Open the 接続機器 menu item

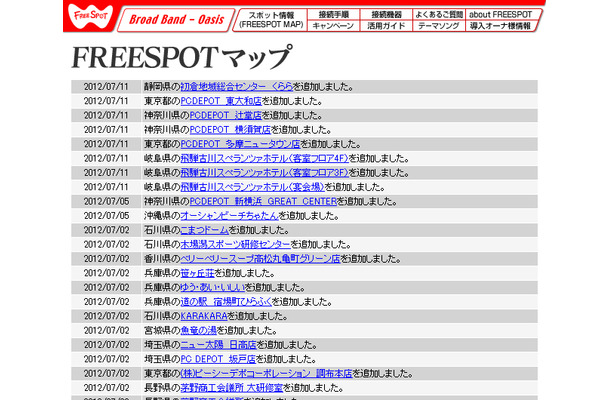(x=386, y=14)
